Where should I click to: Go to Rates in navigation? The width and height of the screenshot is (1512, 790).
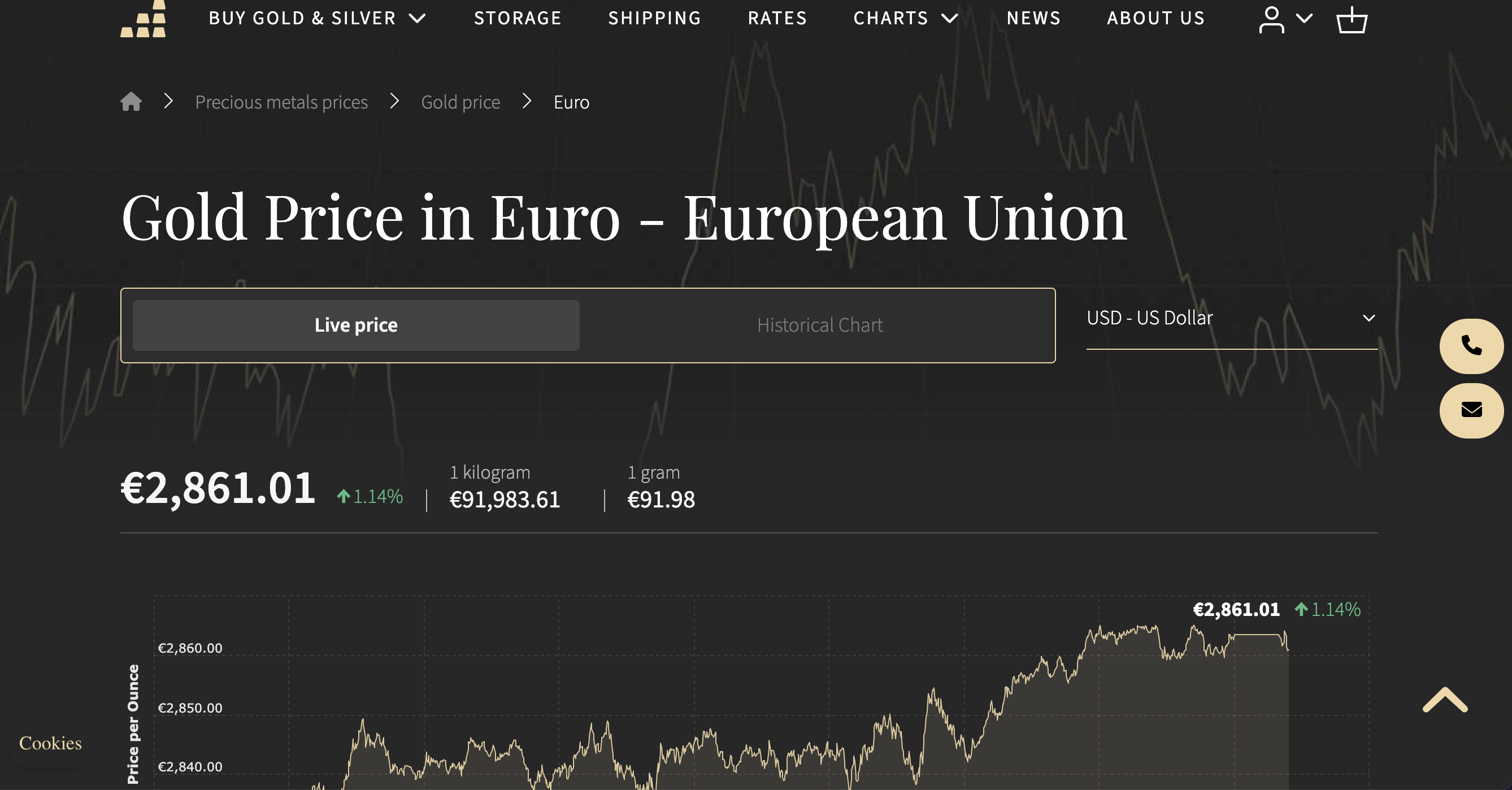point(777,18)
